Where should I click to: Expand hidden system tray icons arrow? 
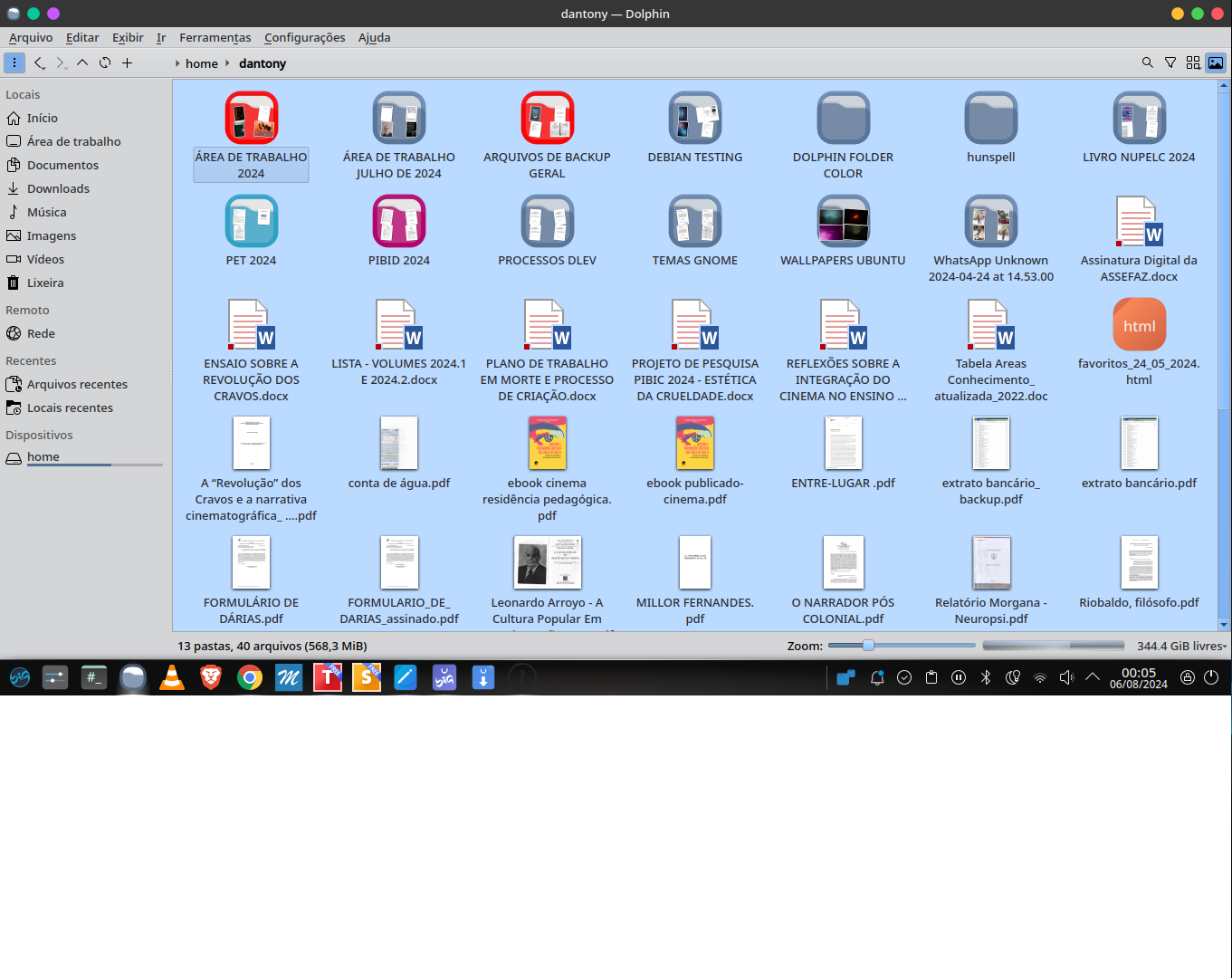(1093, 676)
